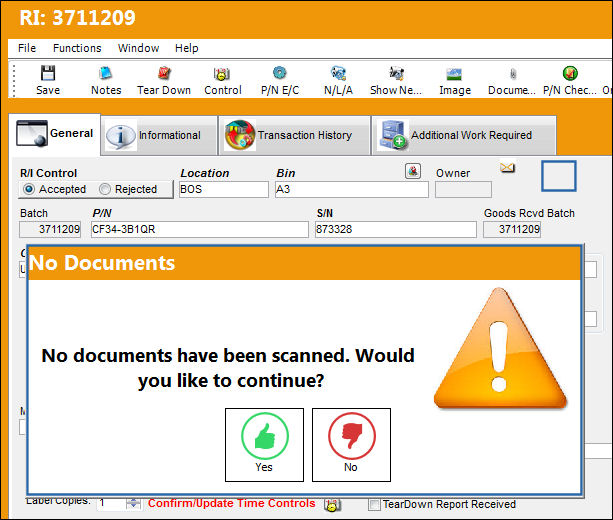Select the Accepted radio button
Viewport: 613px width, 520px height.
29,189
